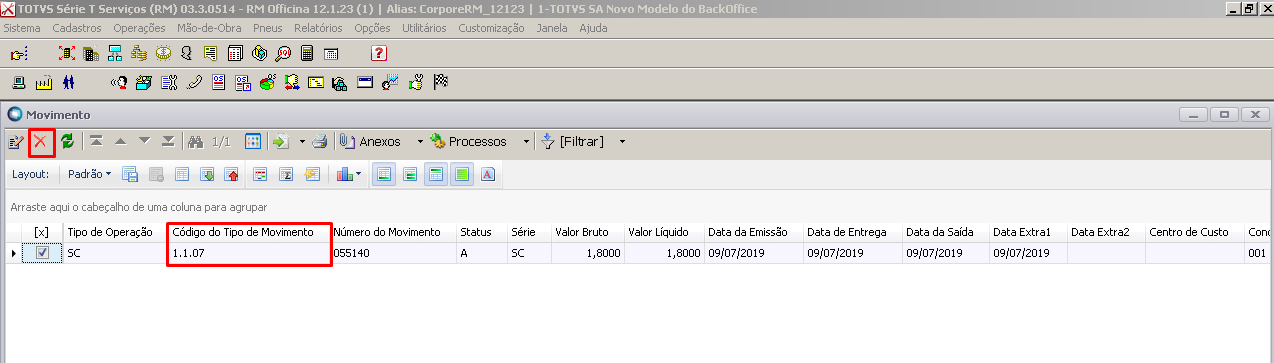The image size is (1274, 363).
Task: Open the calculator icon in top toolbar
Action: click(306, 53)
